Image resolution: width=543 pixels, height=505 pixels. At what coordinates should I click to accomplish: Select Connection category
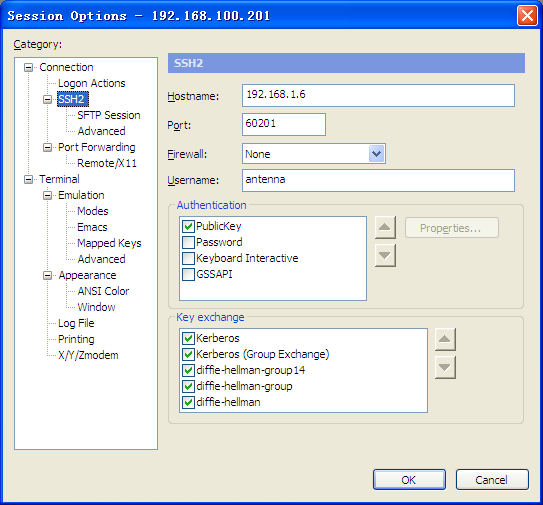coord(66,67)
